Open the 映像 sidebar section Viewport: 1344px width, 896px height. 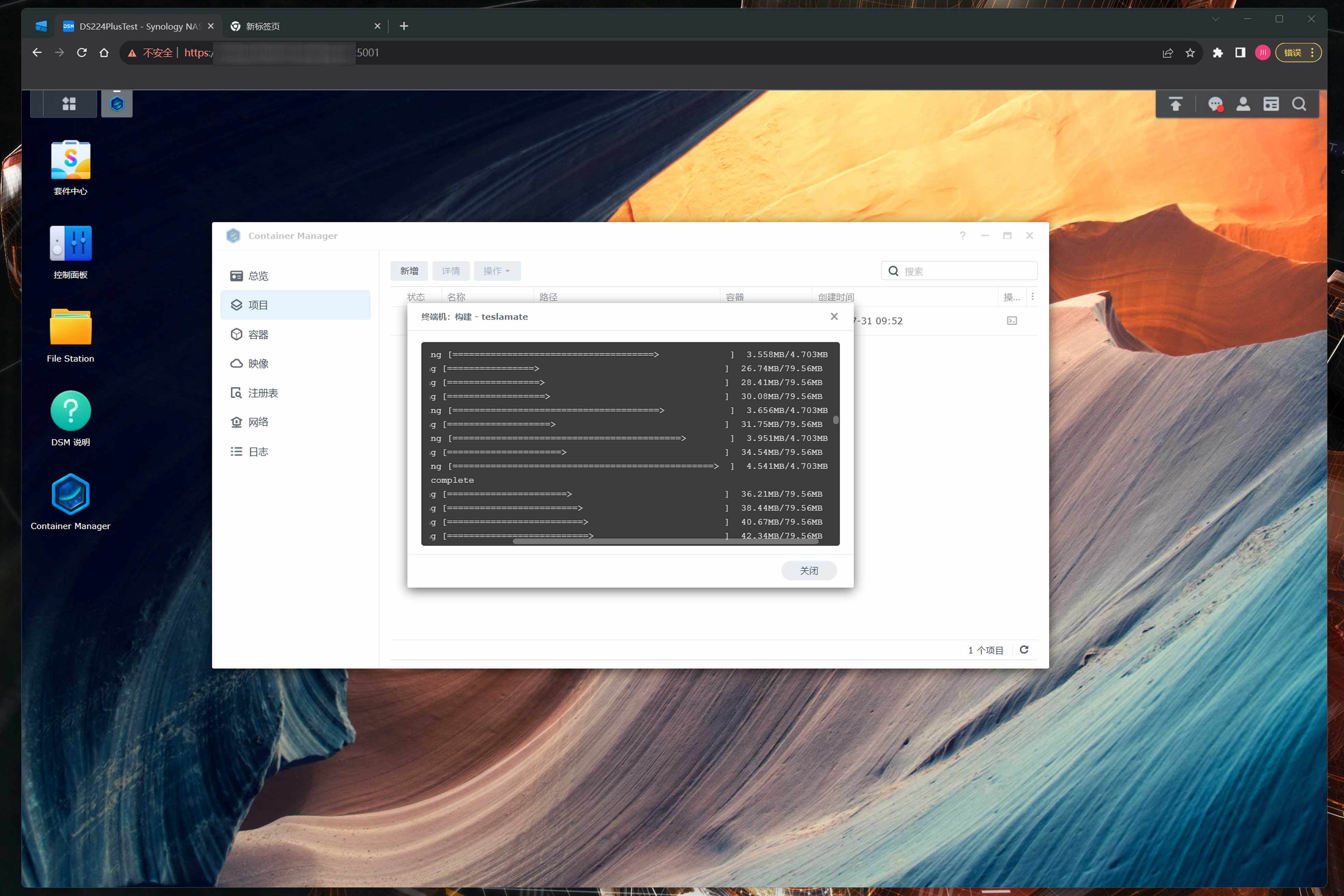(x=258, y=363)
